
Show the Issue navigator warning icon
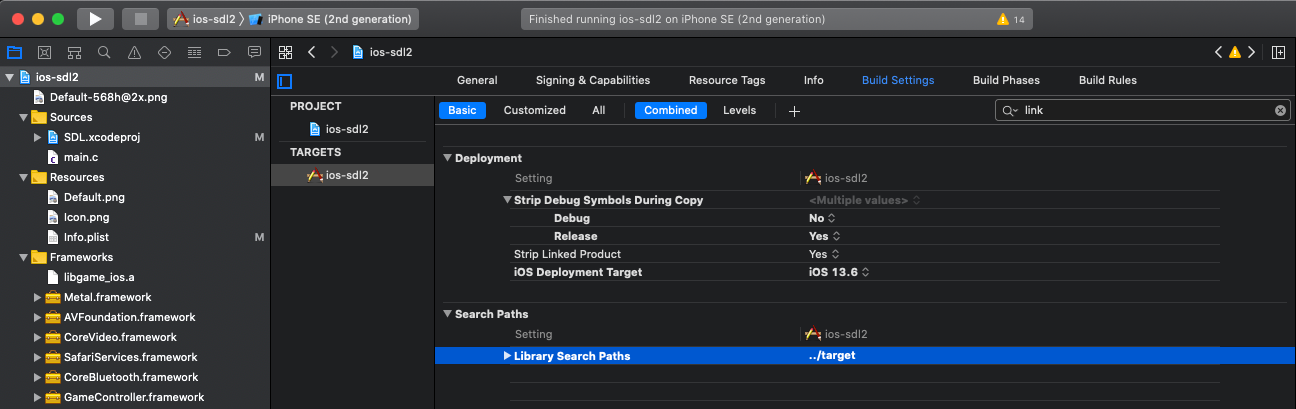pos(134,52)
